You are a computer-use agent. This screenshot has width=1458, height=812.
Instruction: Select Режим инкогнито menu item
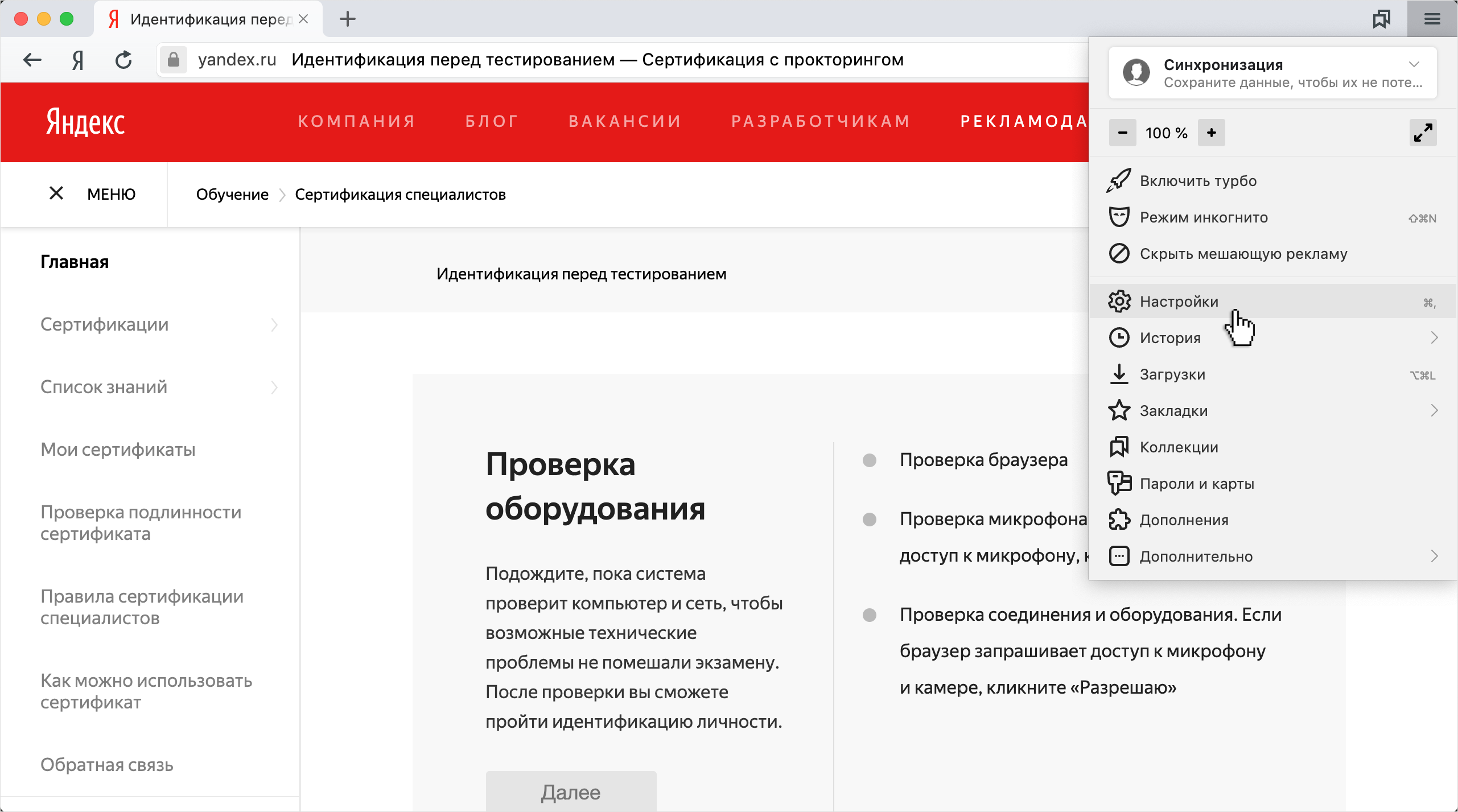click(1272, 217)
